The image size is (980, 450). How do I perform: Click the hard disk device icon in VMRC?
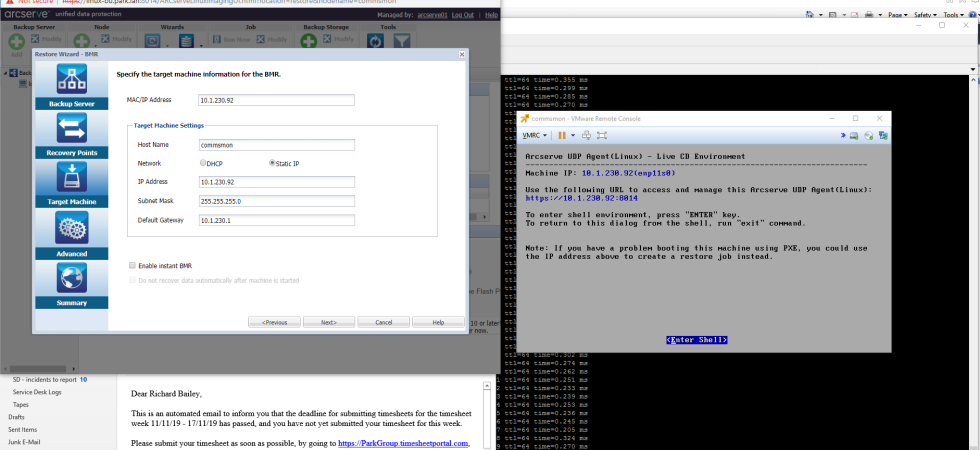click(x=854, y=135)
